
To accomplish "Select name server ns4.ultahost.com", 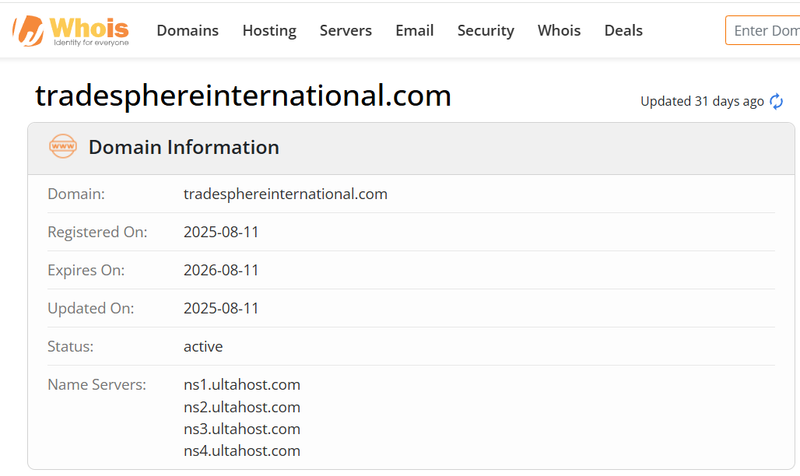I will (x=242, y=451).
